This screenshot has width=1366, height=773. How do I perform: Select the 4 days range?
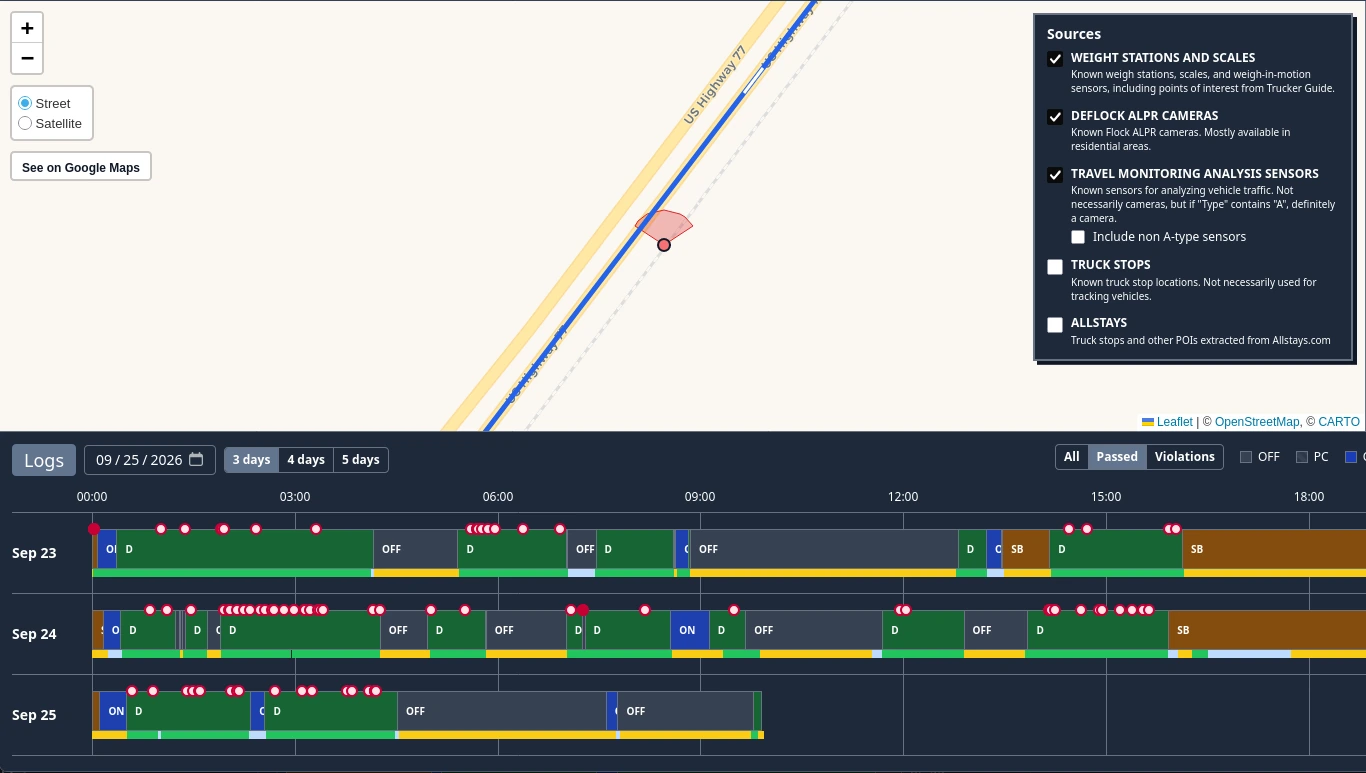click(306, 460)
